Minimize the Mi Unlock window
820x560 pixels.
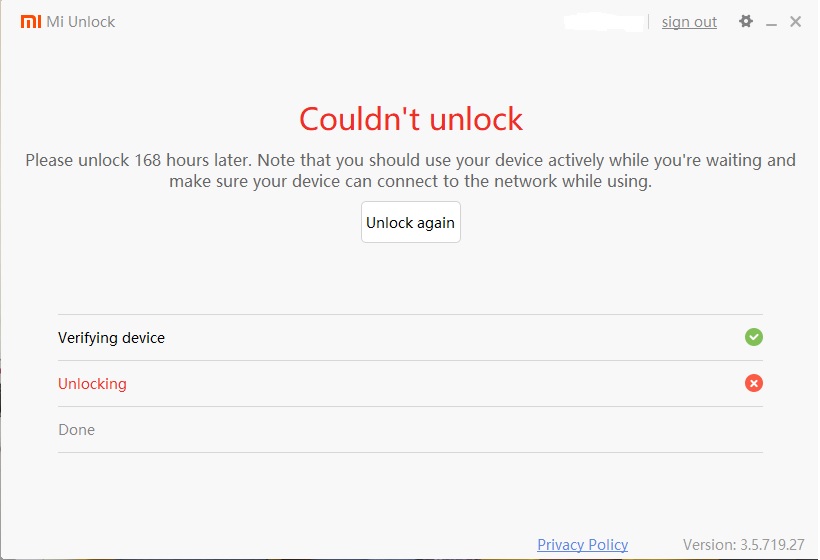click(x=771, y=22)
